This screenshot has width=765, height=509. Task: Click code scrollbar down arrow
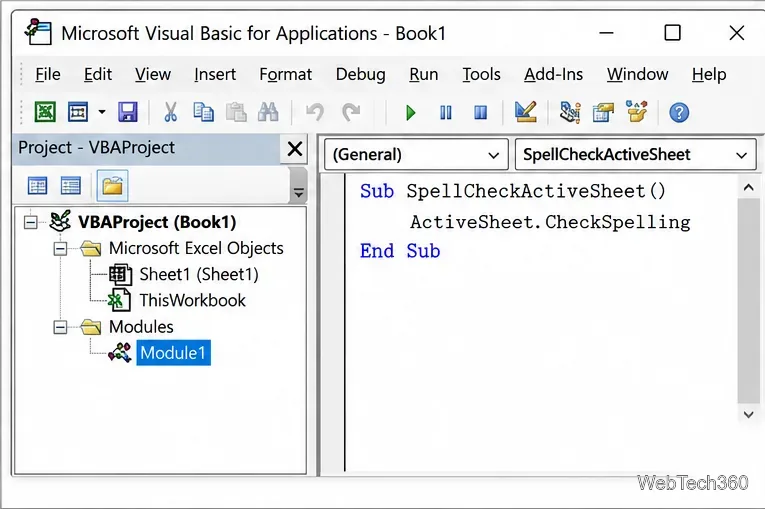click(x=748, y=414)
